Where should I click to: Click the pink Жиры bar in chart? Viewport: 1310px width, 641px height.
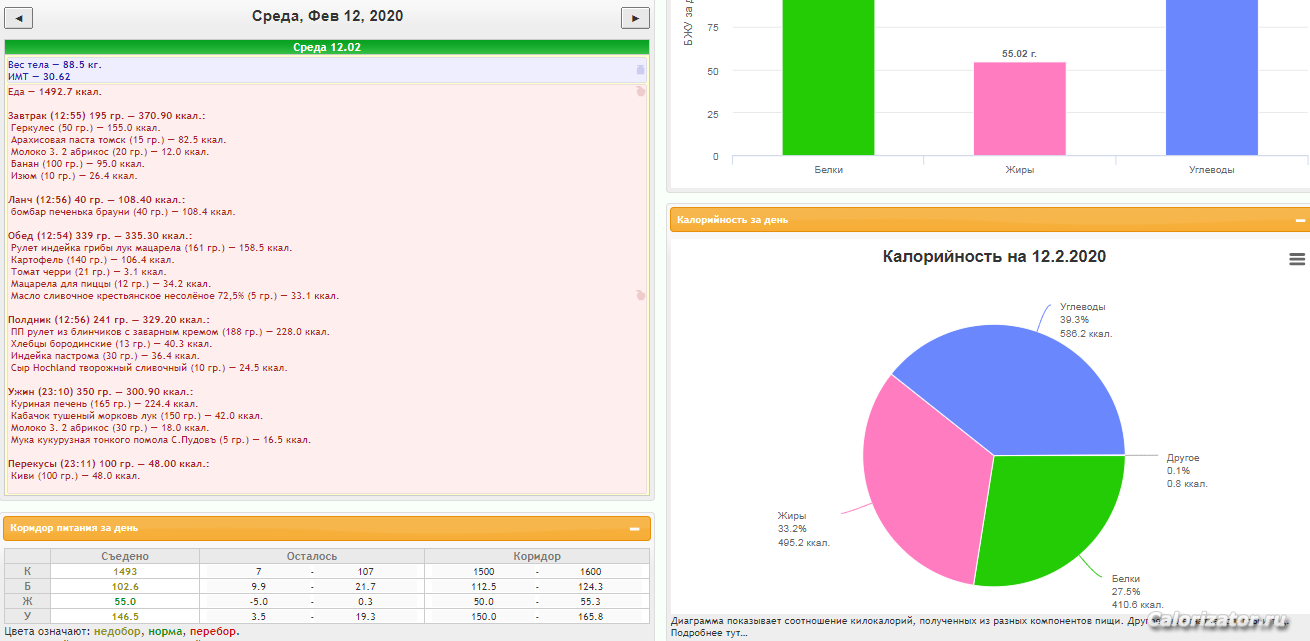tap(1019, 108)
